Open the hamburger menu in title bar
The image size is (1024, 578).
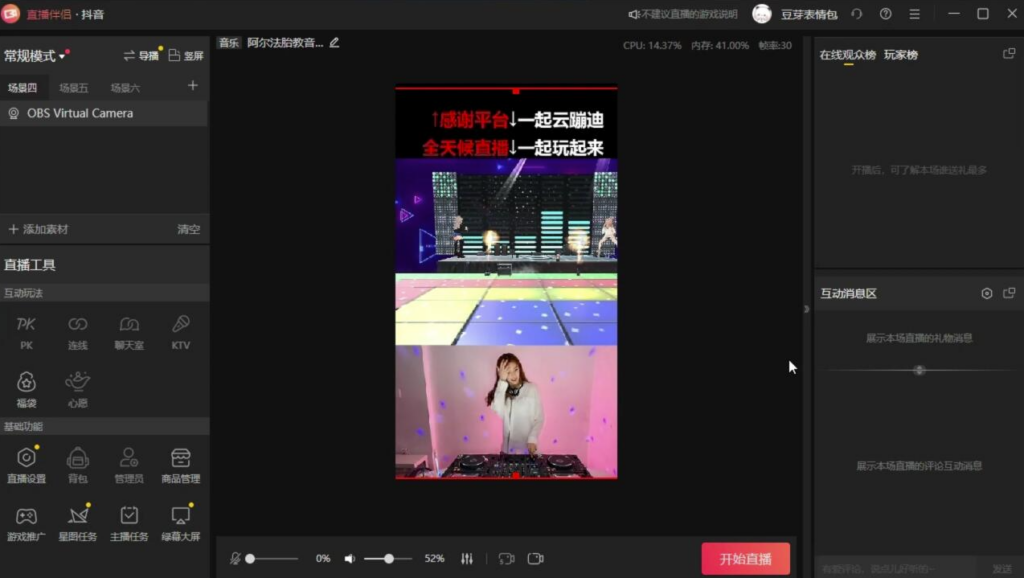point(914,14)
